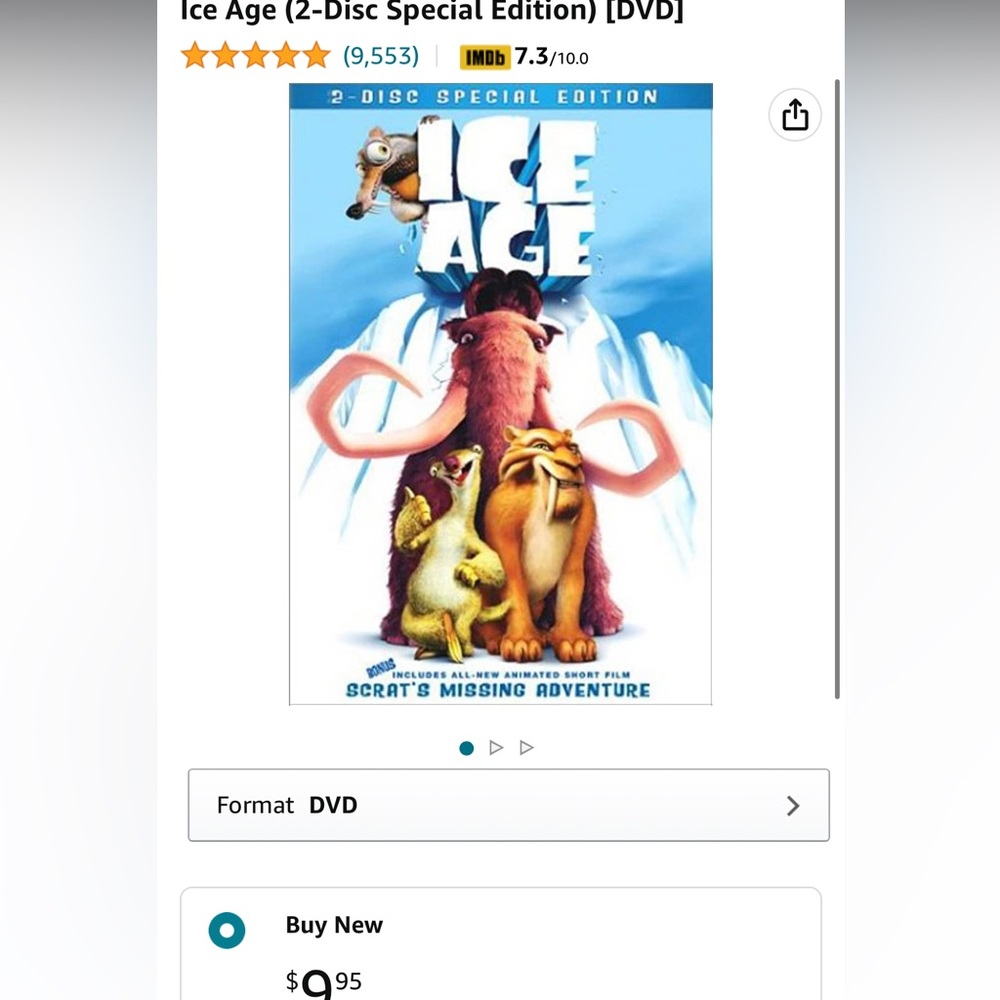Image resolution: width=1000 pixels, height=1000 pixels.
Task: Select the first image carousel dot
Action: pyautogui.click(x=466, y=747)
